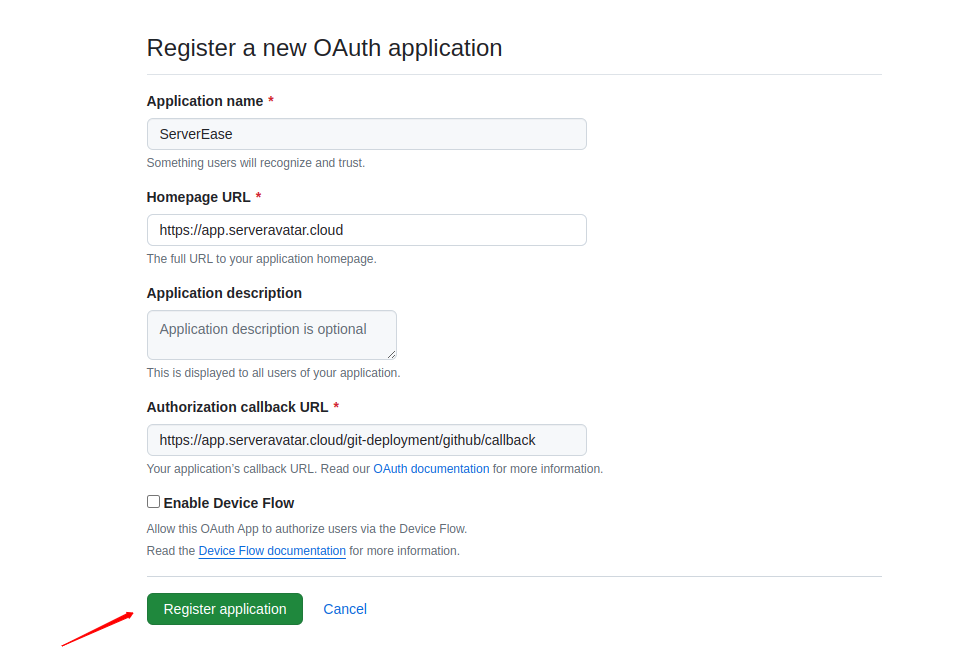
Task: Click the "Application name" label
Action: (x=205, y=101)
